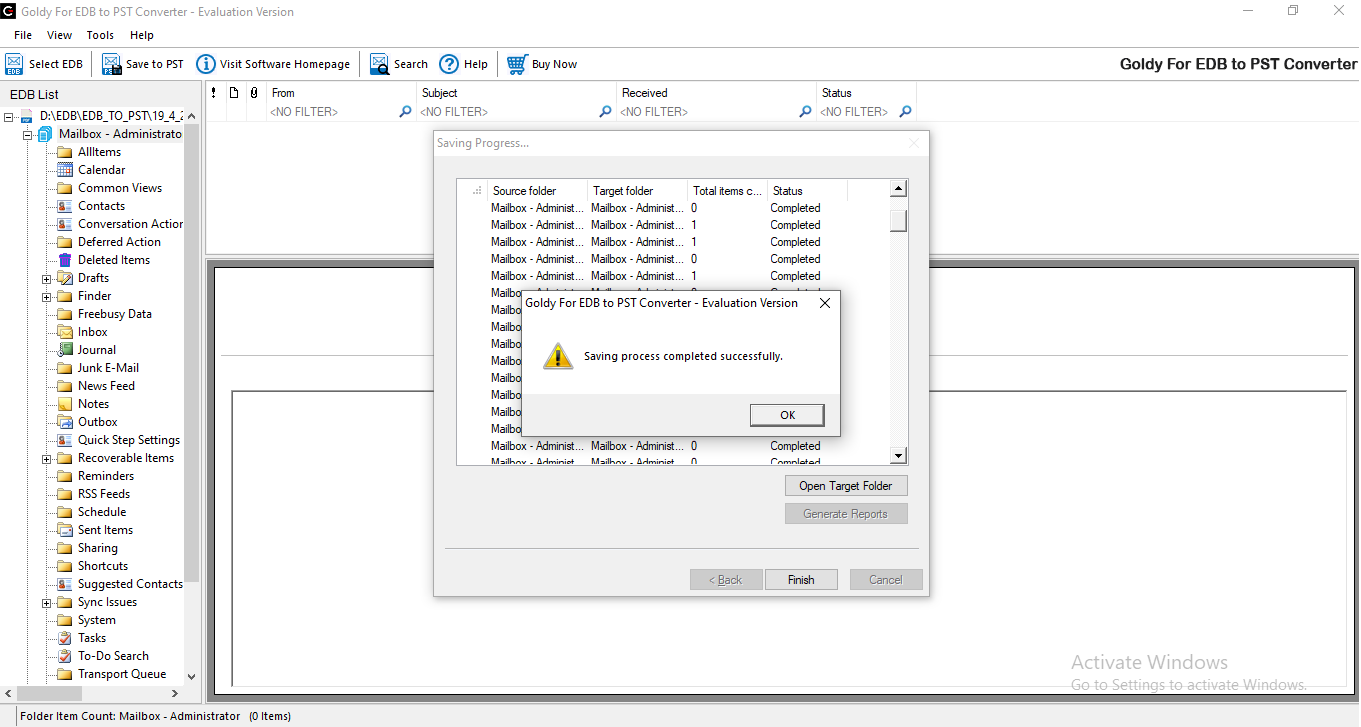The width and height of the screenshot is (1361, 727).
Task: Select the Deferred Action folder
Action: (119, 242)
